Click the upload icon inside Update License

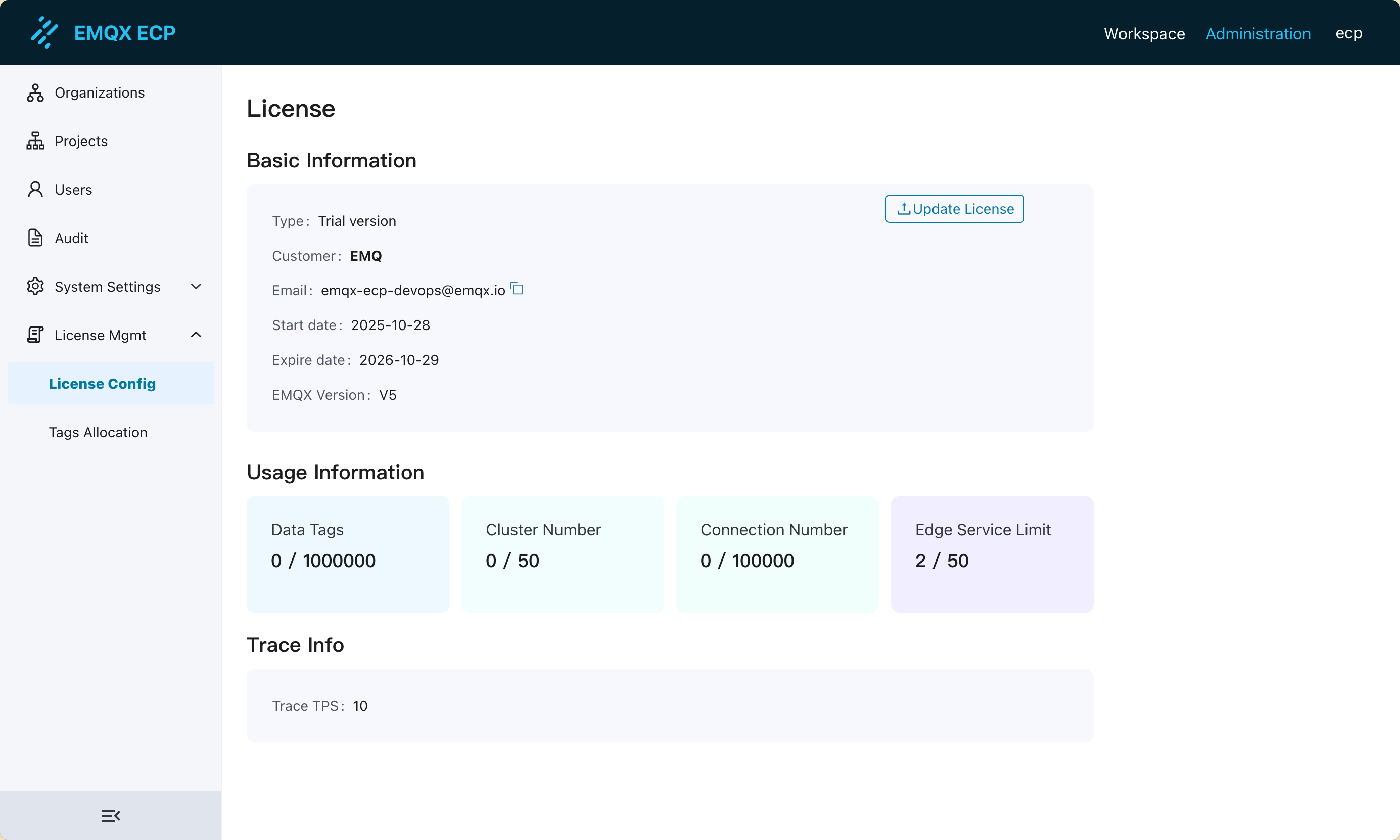tap(904, 208)
